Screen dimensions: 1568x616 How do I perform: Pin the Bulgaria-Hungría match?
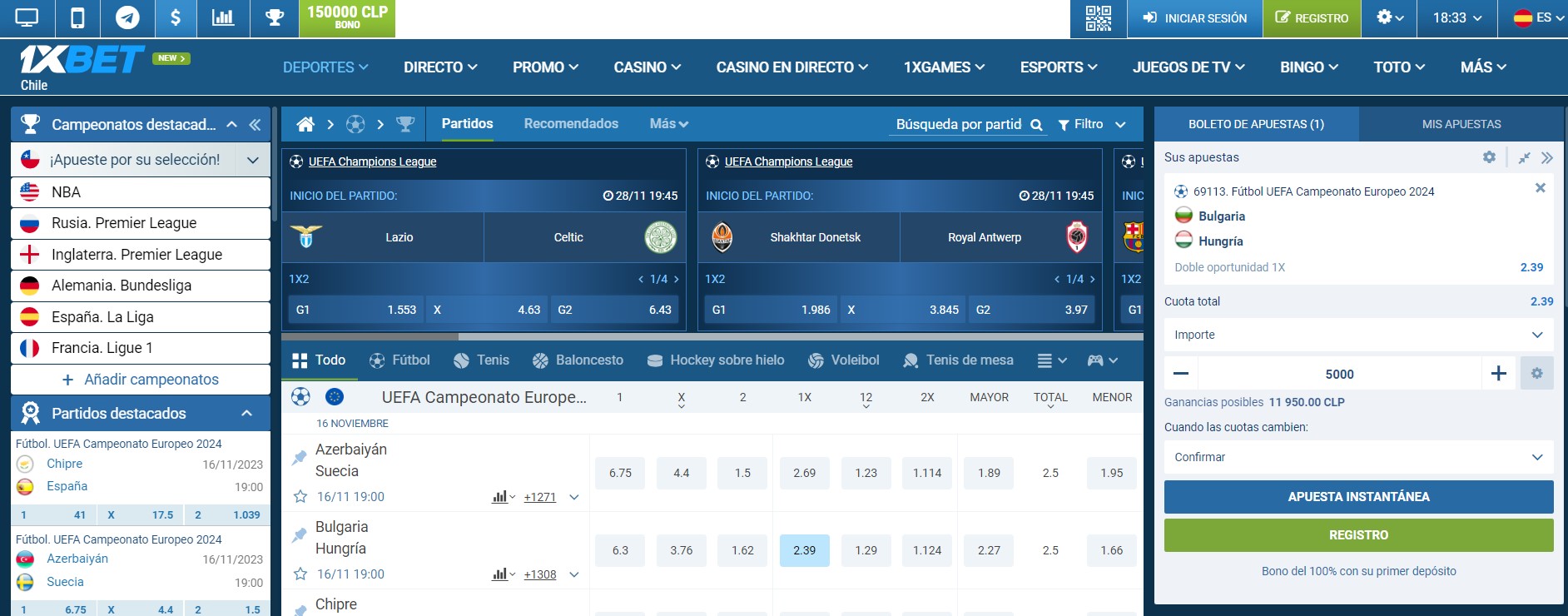click(x=300, y=534)
